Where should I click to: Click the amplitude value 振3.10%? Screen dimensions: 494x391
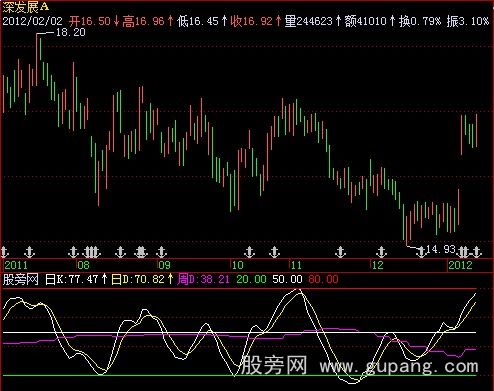pos(468,21)
